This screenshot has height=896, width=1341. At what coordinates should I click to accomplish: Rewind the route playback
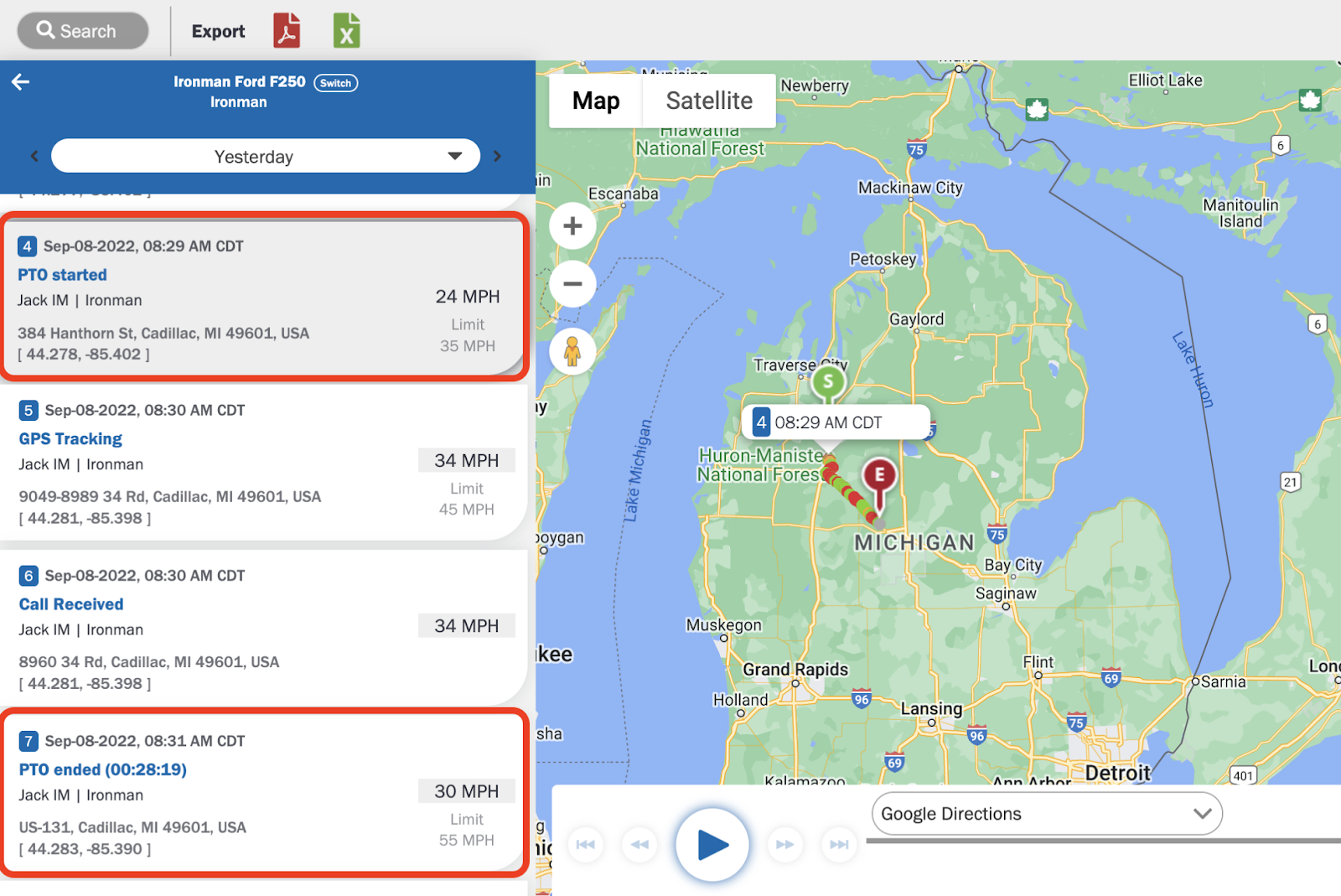639,844
